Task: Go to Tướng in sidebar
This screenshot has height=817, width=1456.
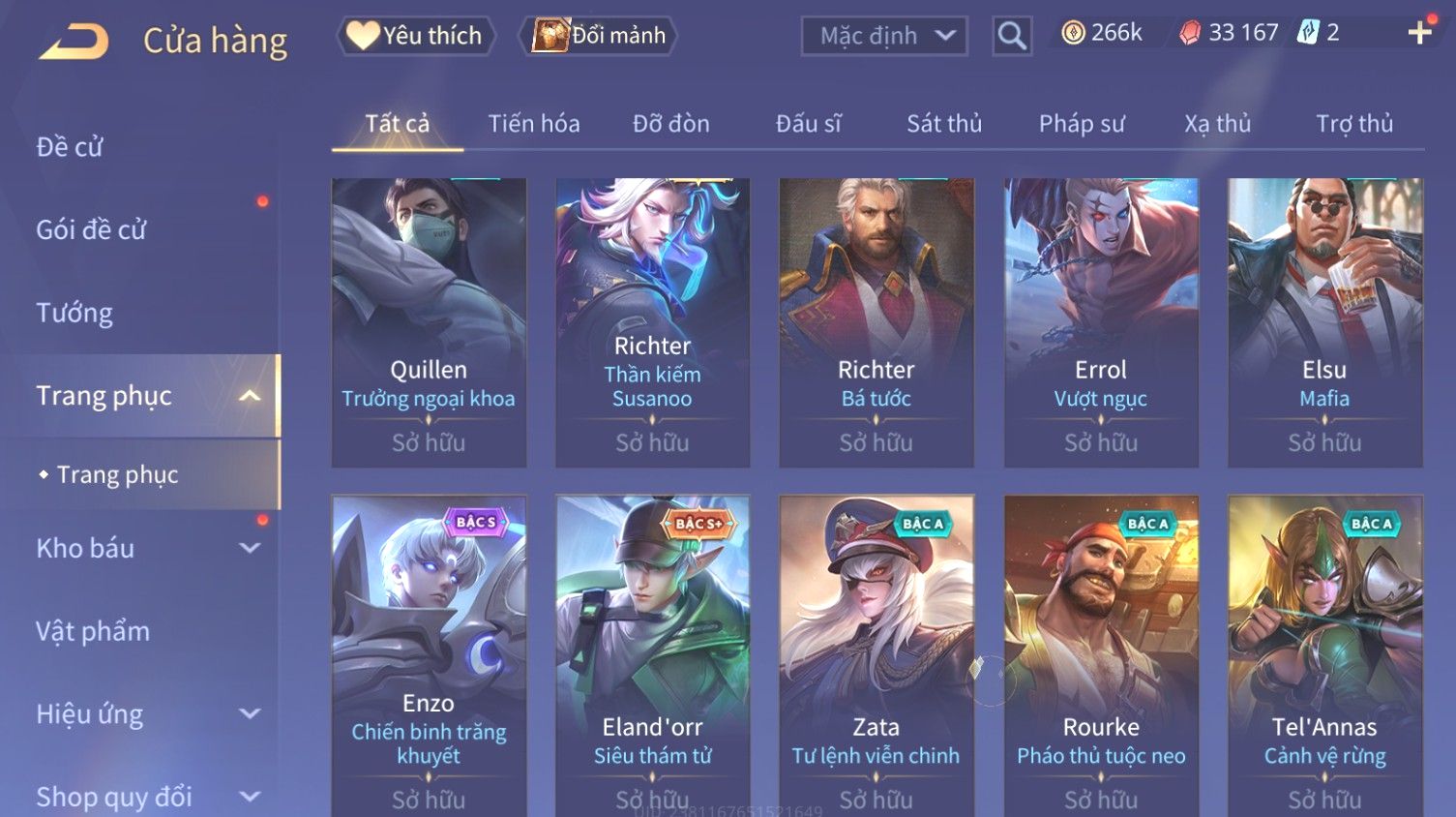Action: pyautogui.click(x=74, y=313)
